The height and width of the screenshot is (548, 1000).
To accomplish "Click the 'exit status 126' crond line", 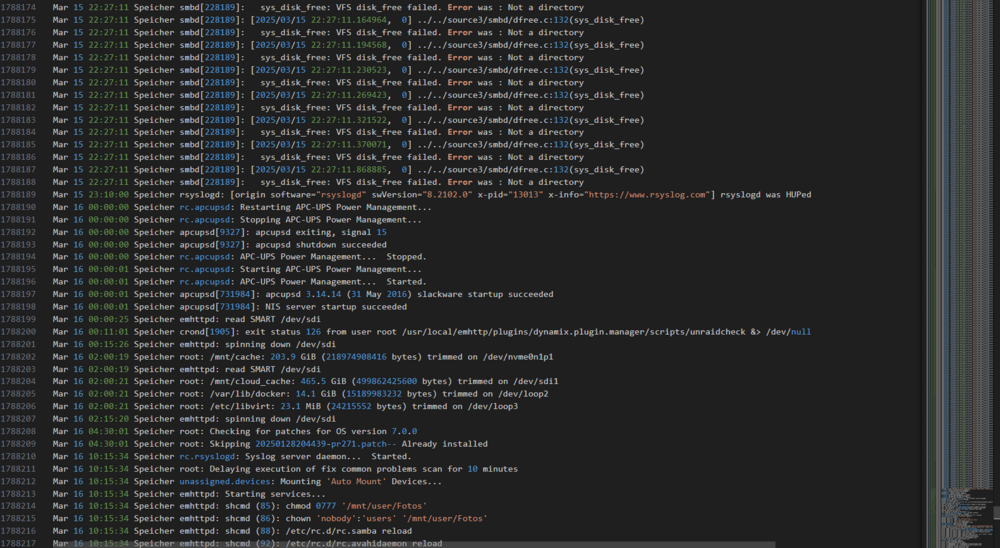I will click(432, 332).
